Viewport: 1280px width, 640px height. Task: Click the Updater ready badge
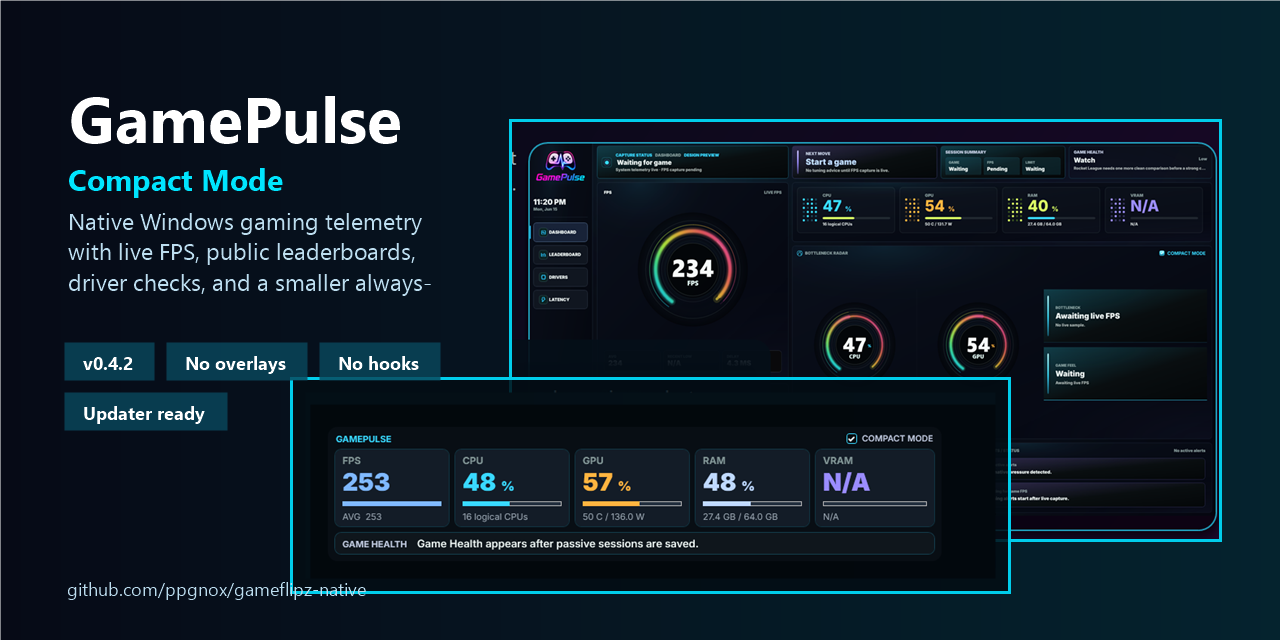(146, 412)
